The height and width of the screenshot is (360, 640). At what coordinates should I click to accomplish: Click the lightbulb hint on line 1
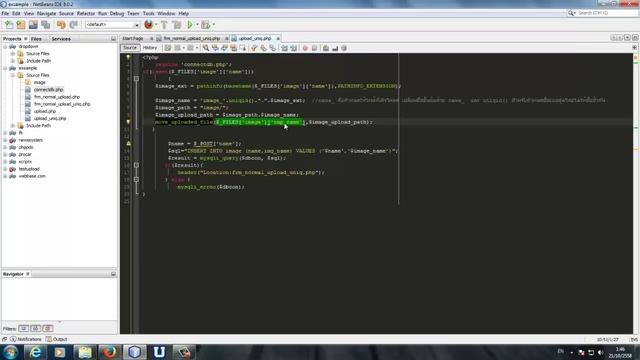tap(129, 58)
